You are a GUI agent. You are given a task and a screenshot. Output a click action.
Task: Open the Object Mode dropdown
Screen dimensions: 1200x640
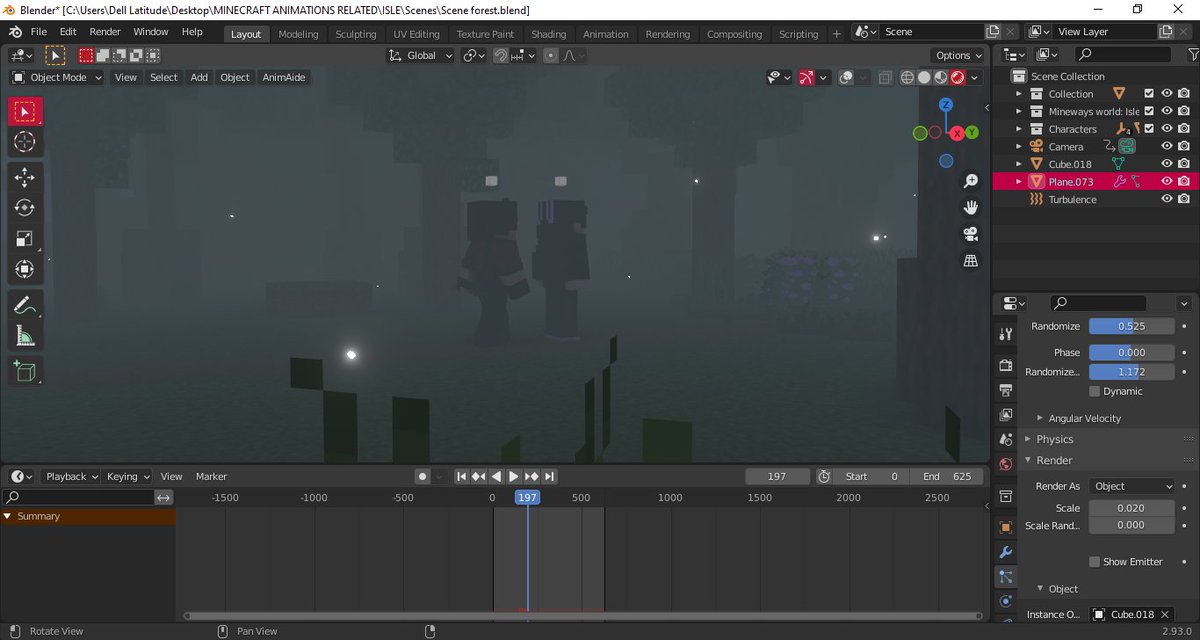(57, 77)
